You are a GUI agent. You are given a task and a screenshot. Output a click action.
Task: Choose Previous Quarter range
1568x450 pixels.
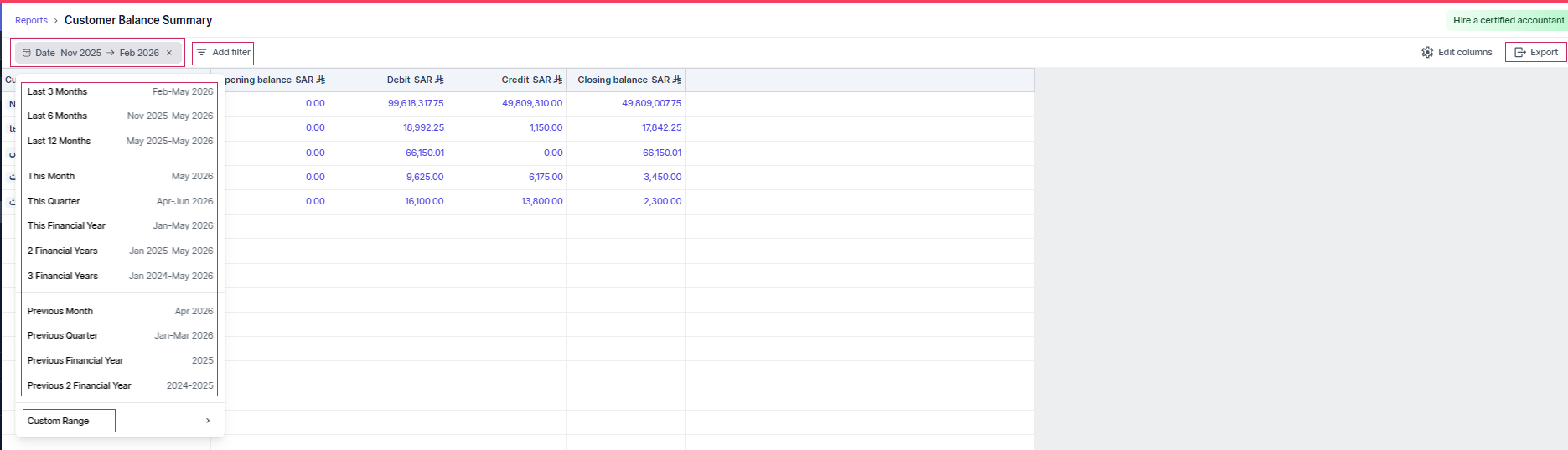[x=120, y=335]
